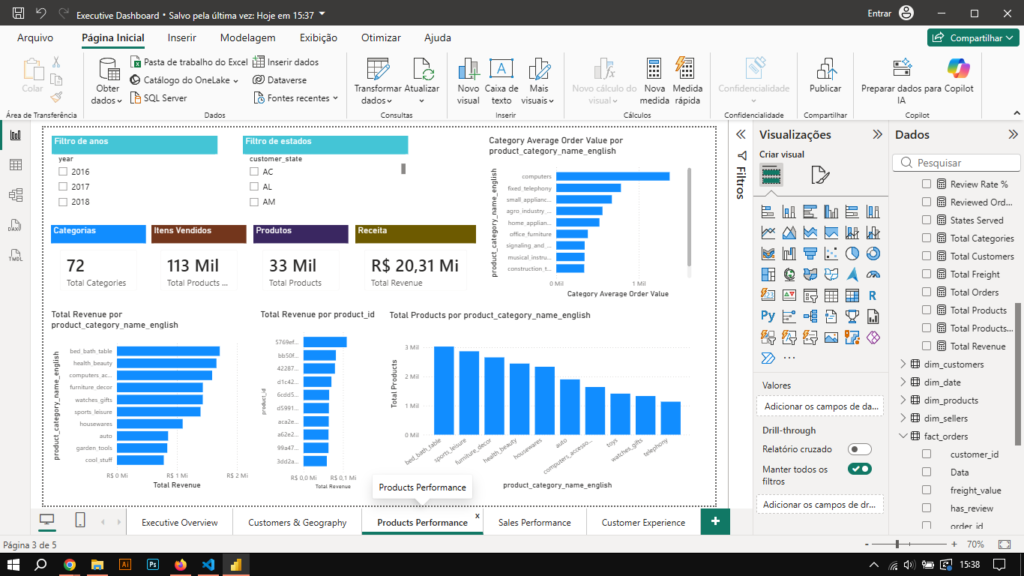The image size is (1024, 576).
Task: Open the Ajuda ribbon tab
Action: click(x=438, y=38)
